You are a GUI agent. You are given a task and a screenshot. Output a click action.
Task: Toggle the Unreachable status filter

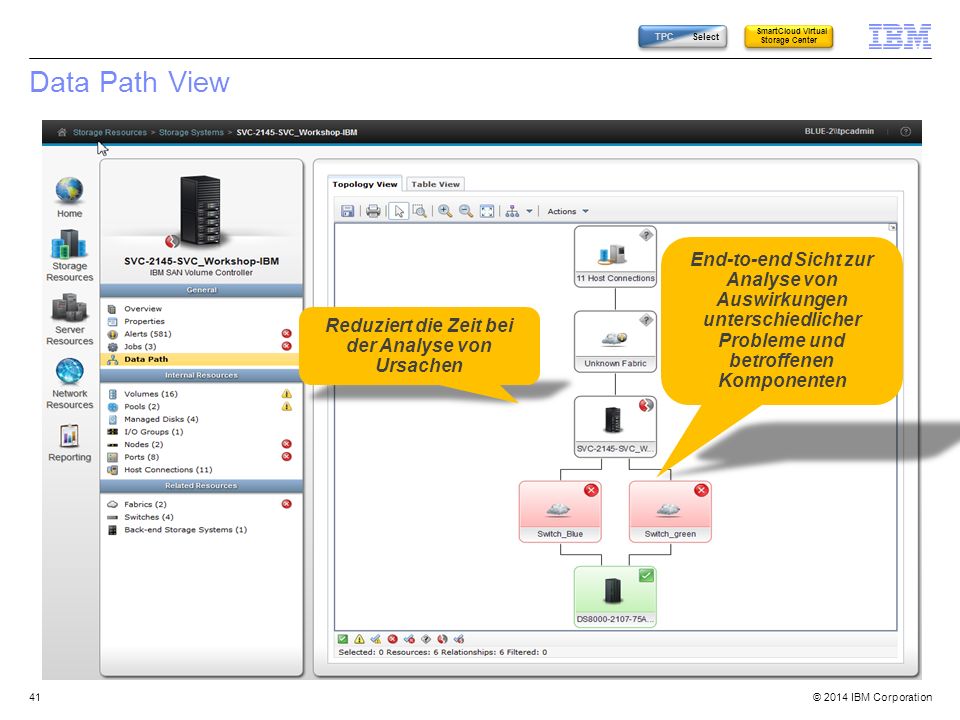click(x=442, y=639)
